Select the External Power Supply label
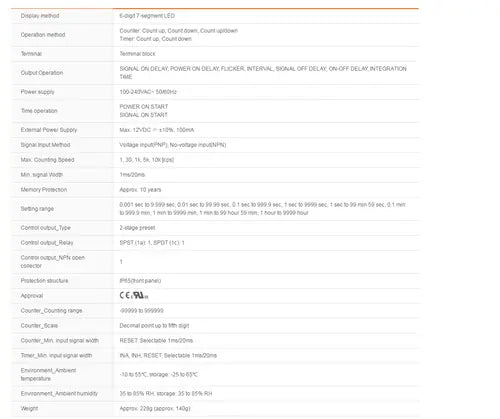 [x=49, y=130]
